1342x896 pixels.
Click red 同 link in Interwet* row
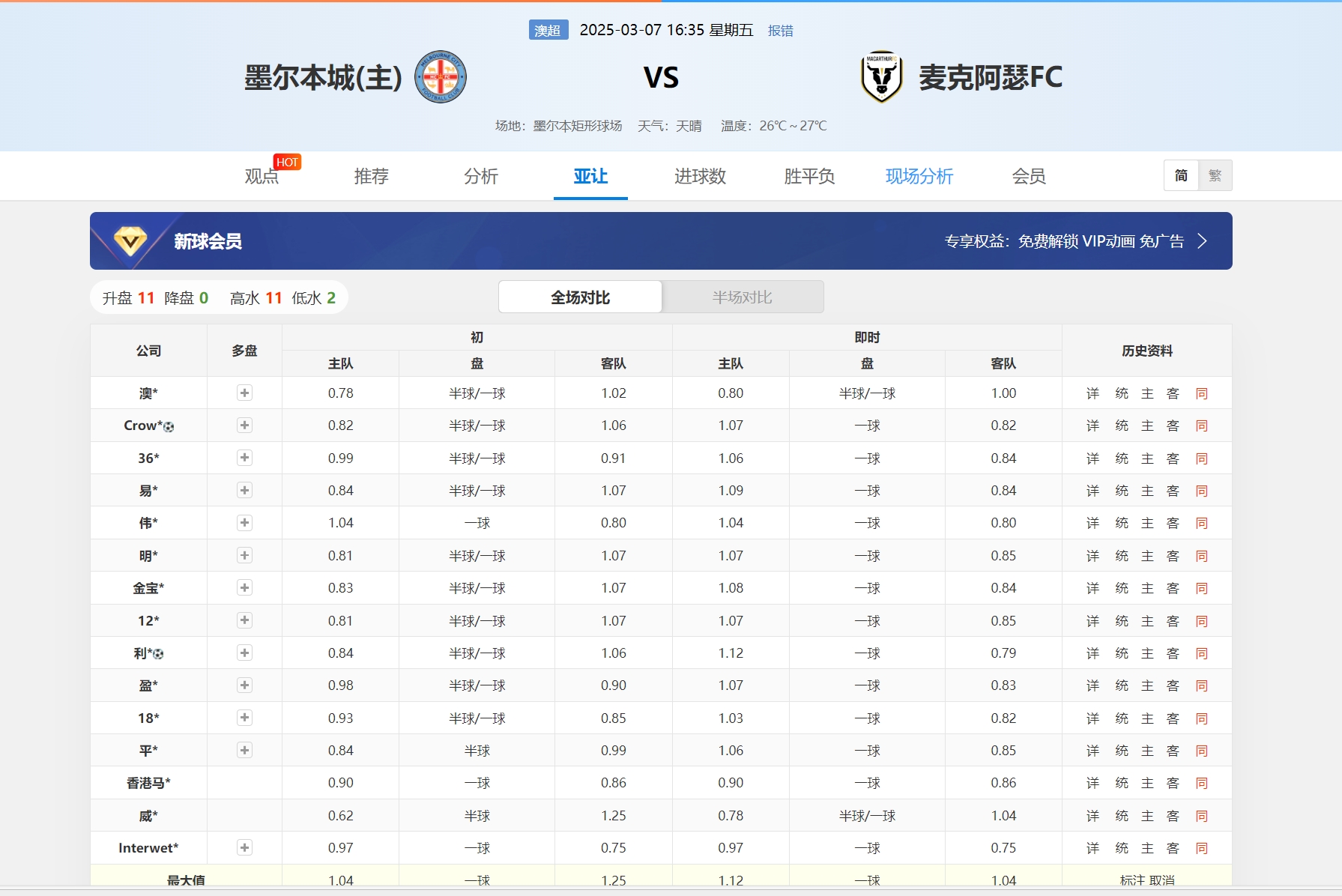click(1202, 848)
